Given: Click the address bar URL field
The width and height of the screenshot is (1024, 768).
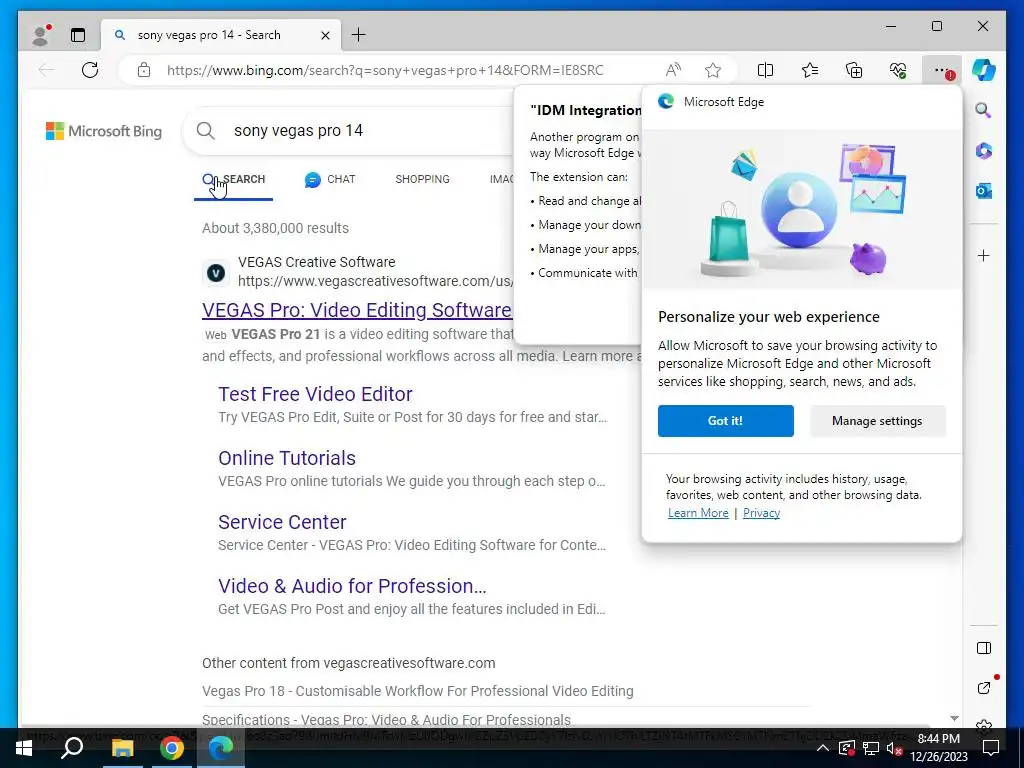Looking at the screenshot, I should click(x=385, y=70).
